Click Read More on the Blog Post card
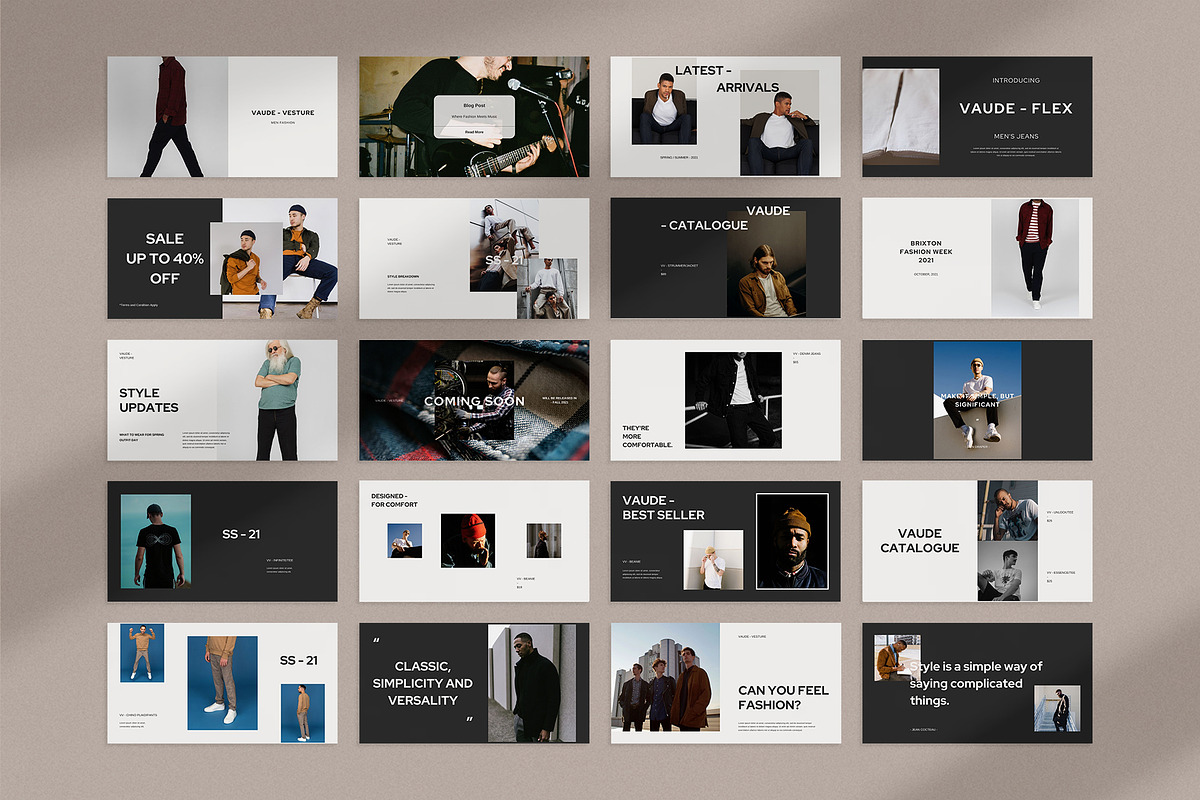 [x=474, y=131]
